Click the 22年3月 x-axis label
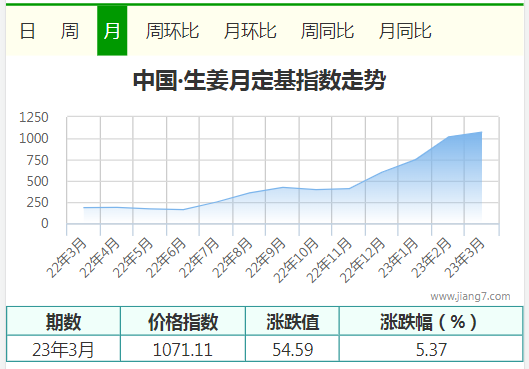This screenshot has height=369, width=529. [67, 257]
